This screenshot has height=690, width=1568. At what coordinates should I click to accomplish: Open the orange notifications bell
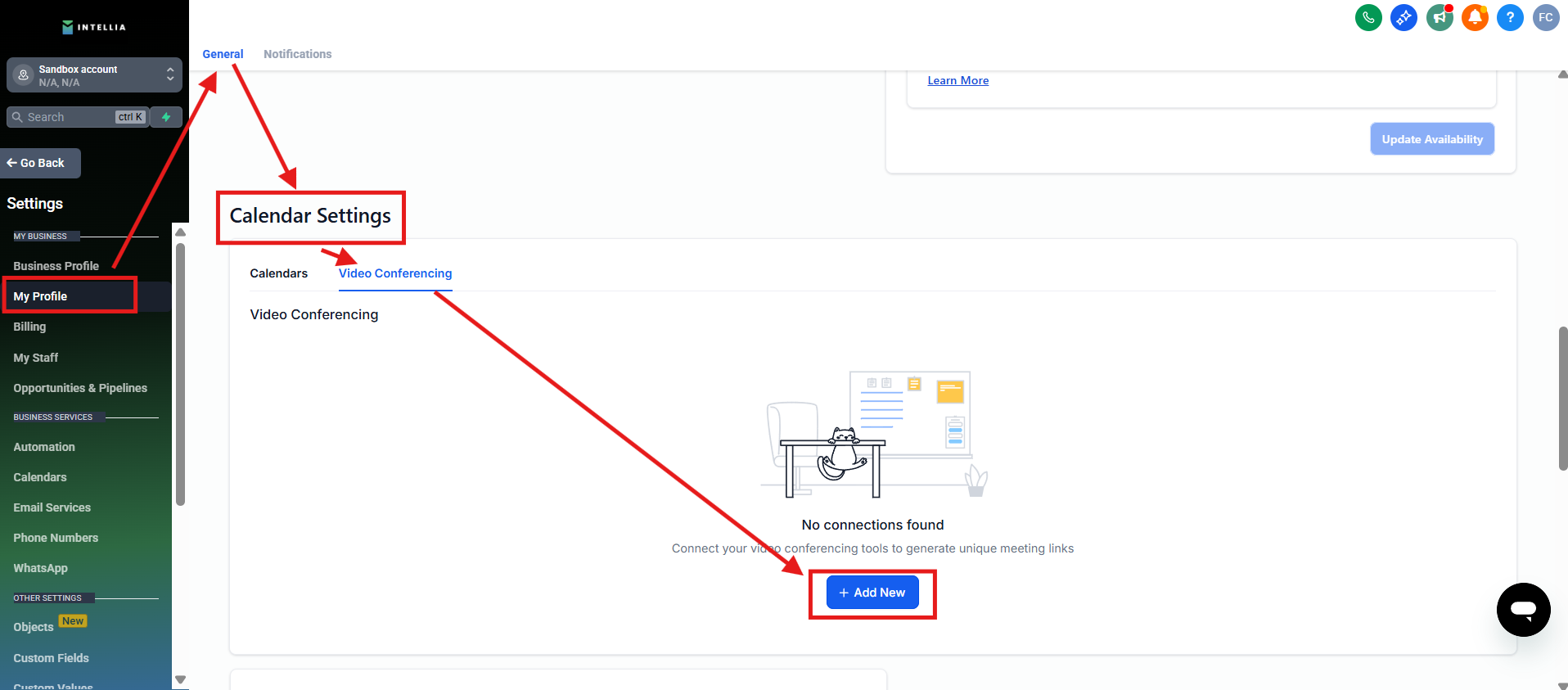tap(1475, 17)
